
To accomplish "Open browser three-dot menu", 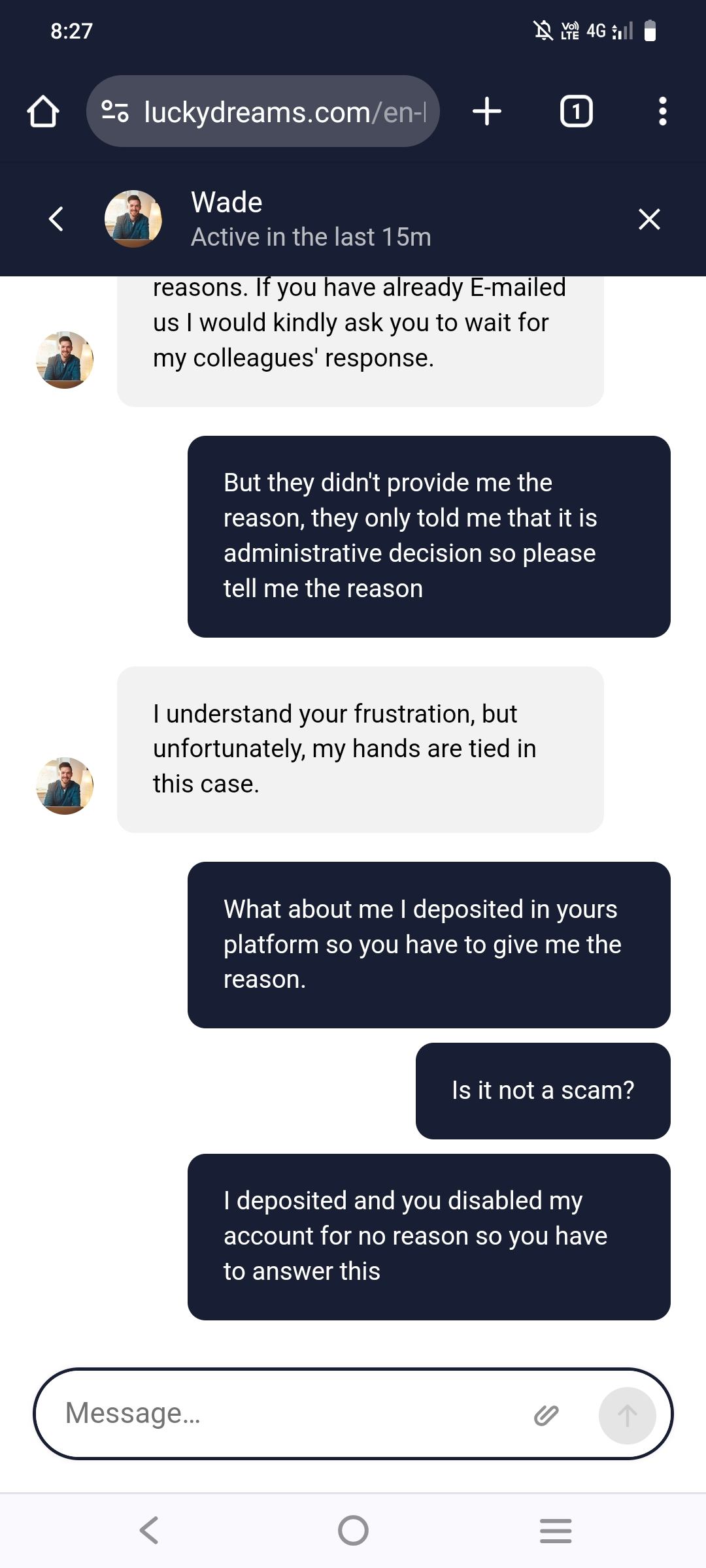I will click(662, 112).
